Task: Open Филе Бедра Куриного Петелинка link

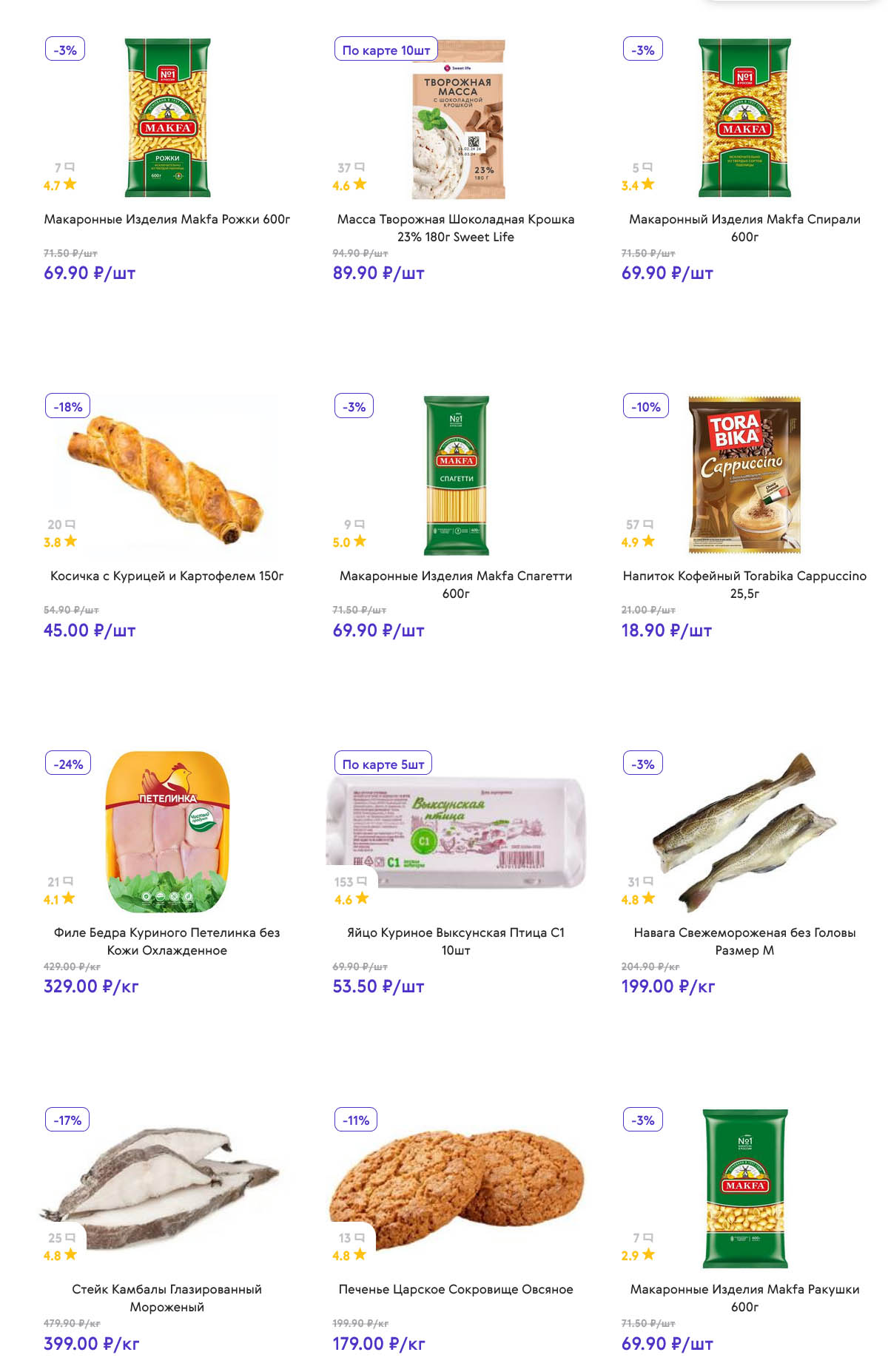Action: pos(166,941)
